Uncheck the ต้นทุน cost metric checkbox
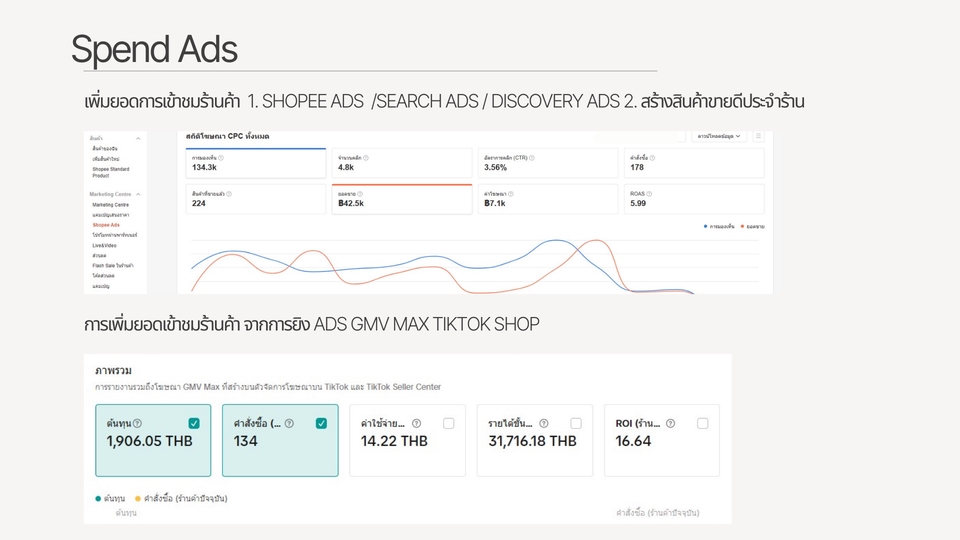Image resolution: width=960 pixels, height=540 pixels. point(194,423)
